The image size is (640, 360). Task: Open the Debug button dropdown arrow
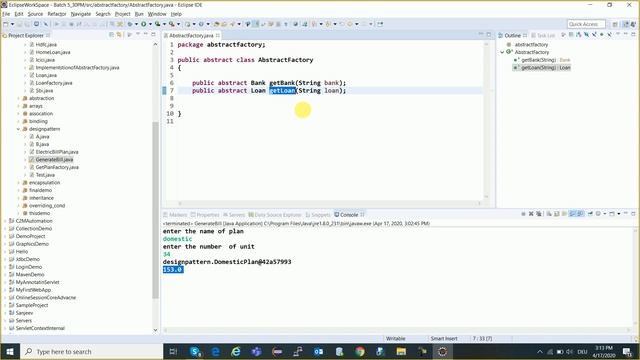(x=136, y=24)
